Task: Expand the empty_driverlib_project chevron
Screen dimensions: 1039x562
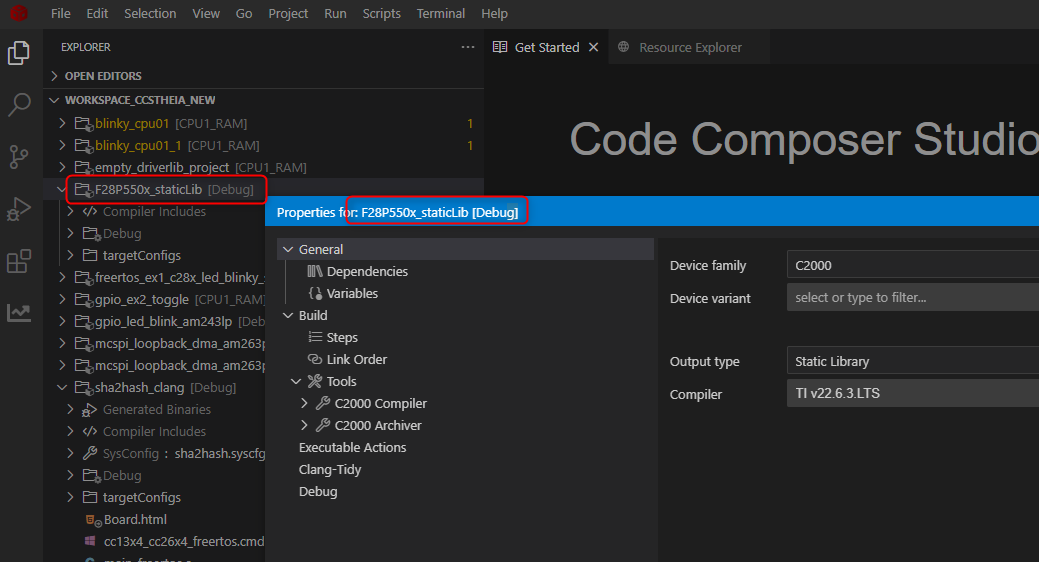Action: click(62, 167)
